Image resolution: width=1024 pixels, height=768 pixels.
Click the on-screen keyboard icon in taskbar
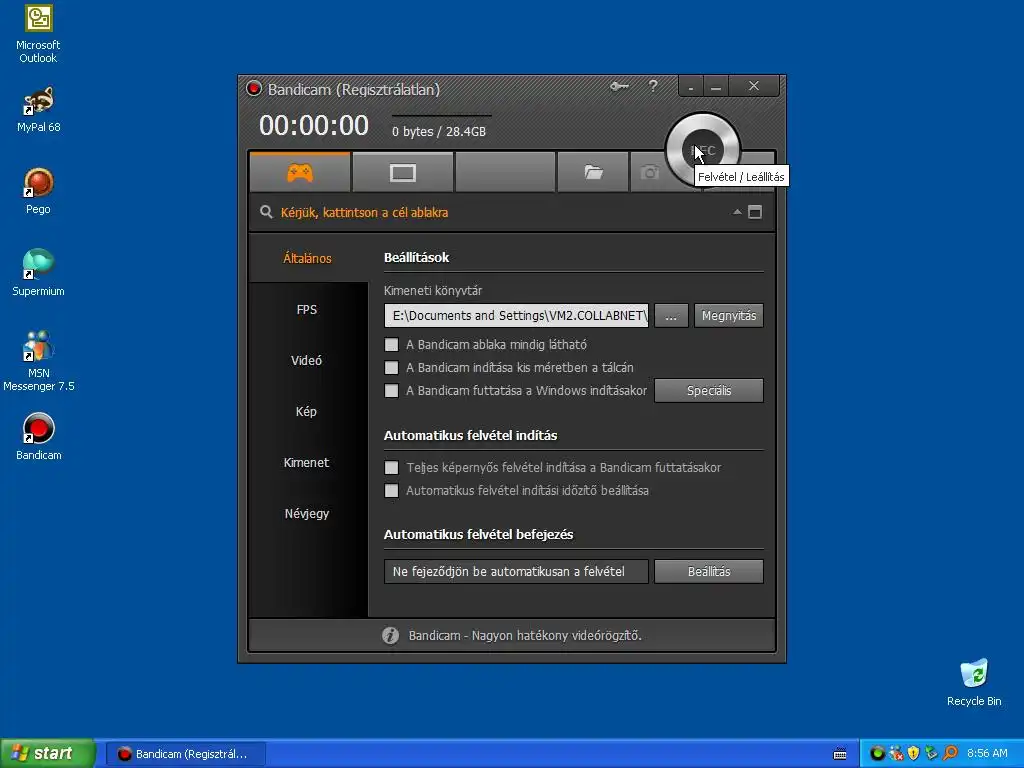pos(840,754)
